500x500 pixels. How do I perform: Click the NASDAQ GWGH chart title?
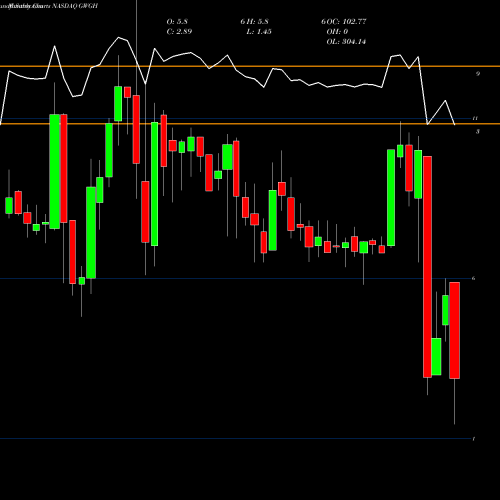point(75,6)
